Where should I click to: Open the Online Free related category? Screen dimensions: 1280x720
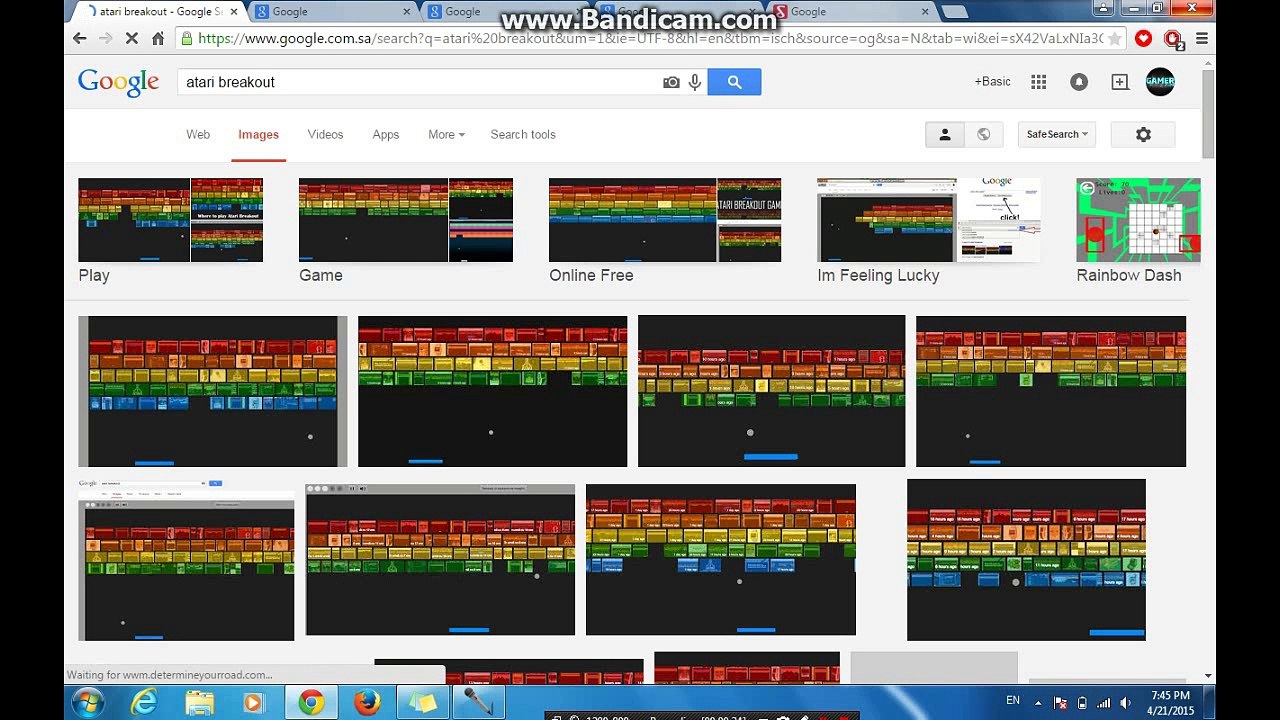pyautogui.click(x=665, y=231)
